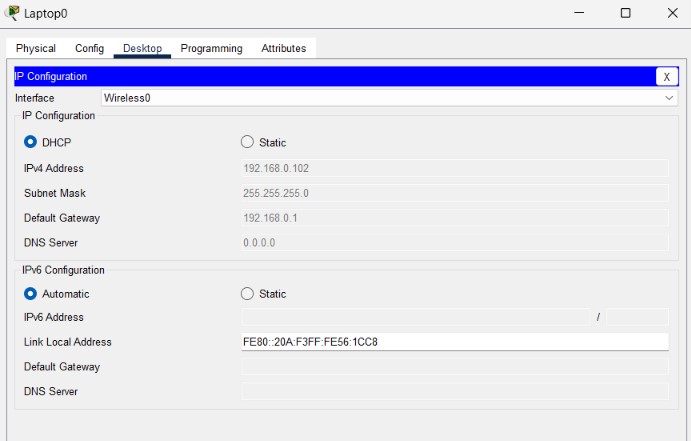
Task: Switch to the Programming tab
Action: pyautogui.click(x=212, y=48)
